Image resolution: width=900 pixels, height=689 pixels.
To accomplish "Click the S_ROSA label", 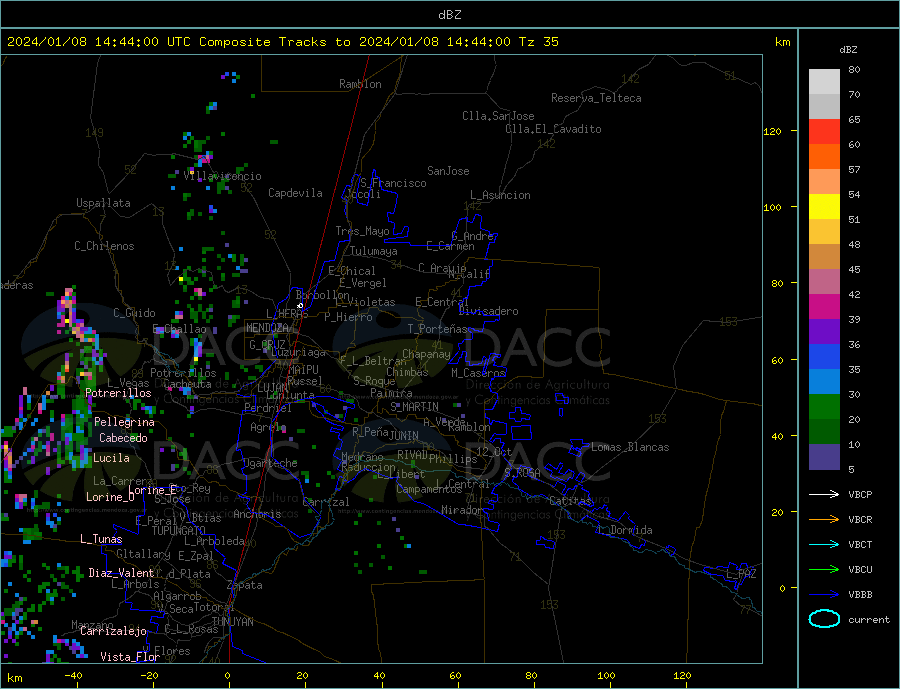I will (x=522, y=473).
